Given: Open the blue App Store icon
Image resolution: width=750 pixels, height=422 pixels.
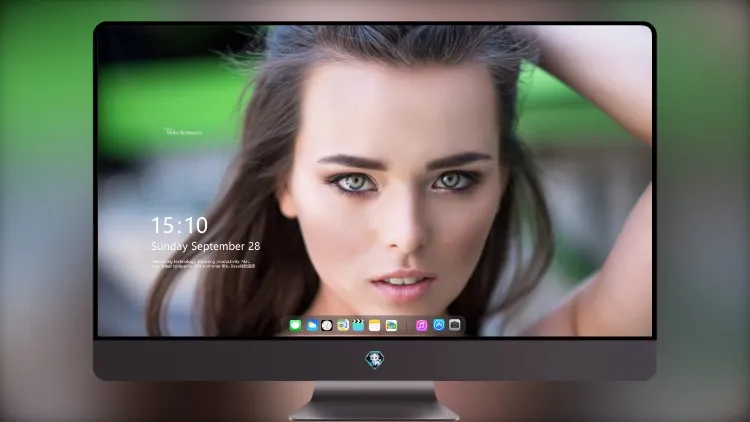Looking at the screenshot, I should click(x=439, y=325).
